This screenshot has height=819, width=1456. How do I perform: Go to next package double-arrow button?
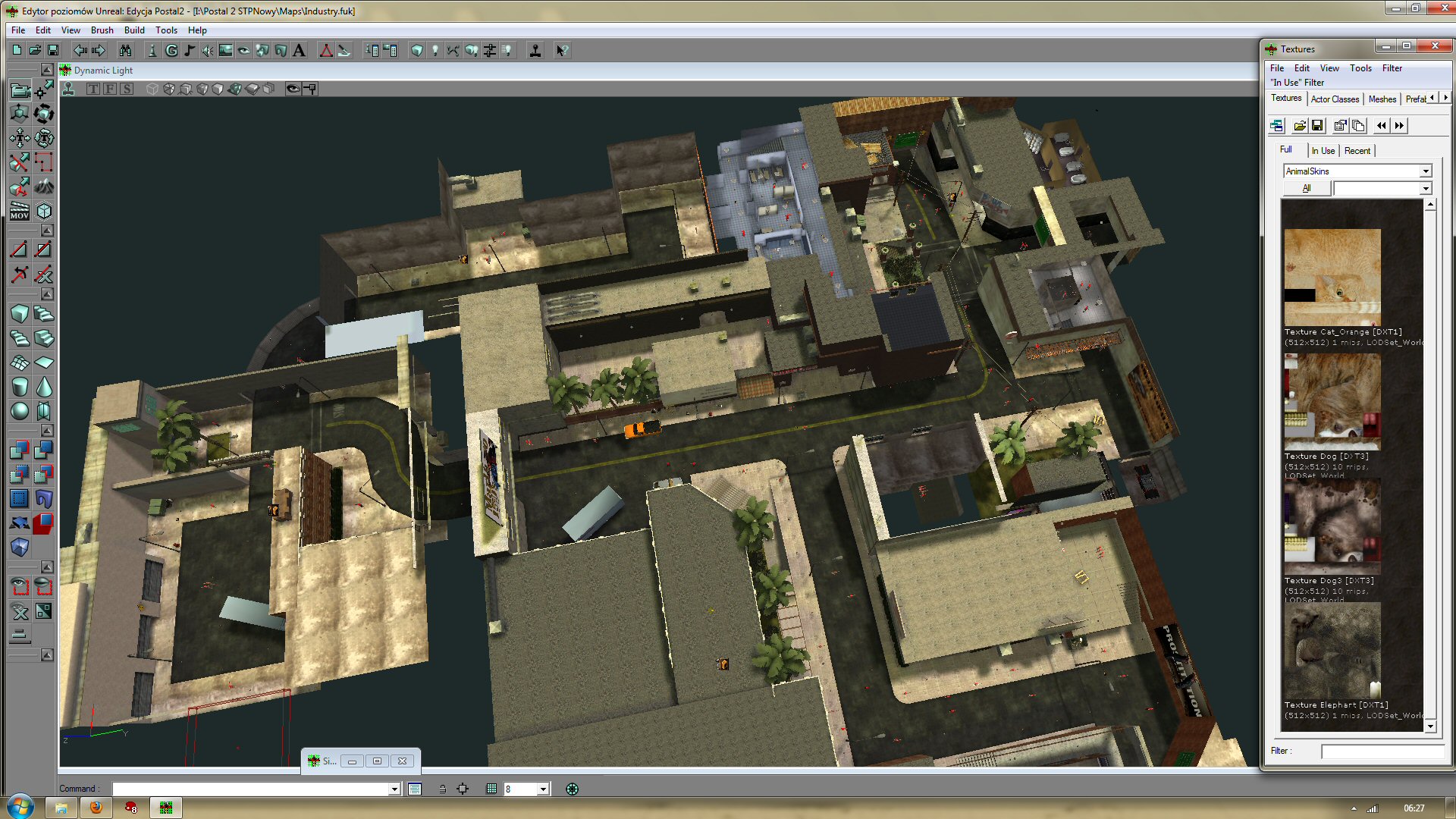coord(1399,126)
